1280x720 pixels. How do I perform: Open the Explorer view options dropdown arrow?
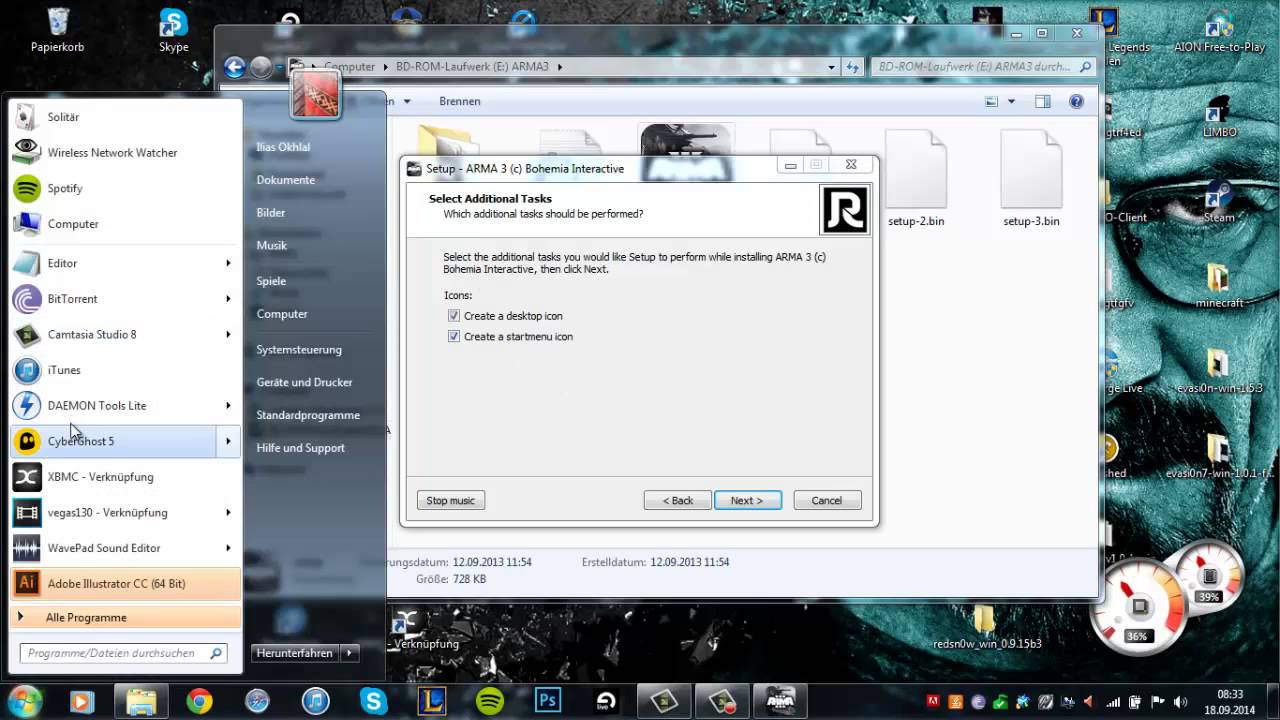[x=1011, y=101]
